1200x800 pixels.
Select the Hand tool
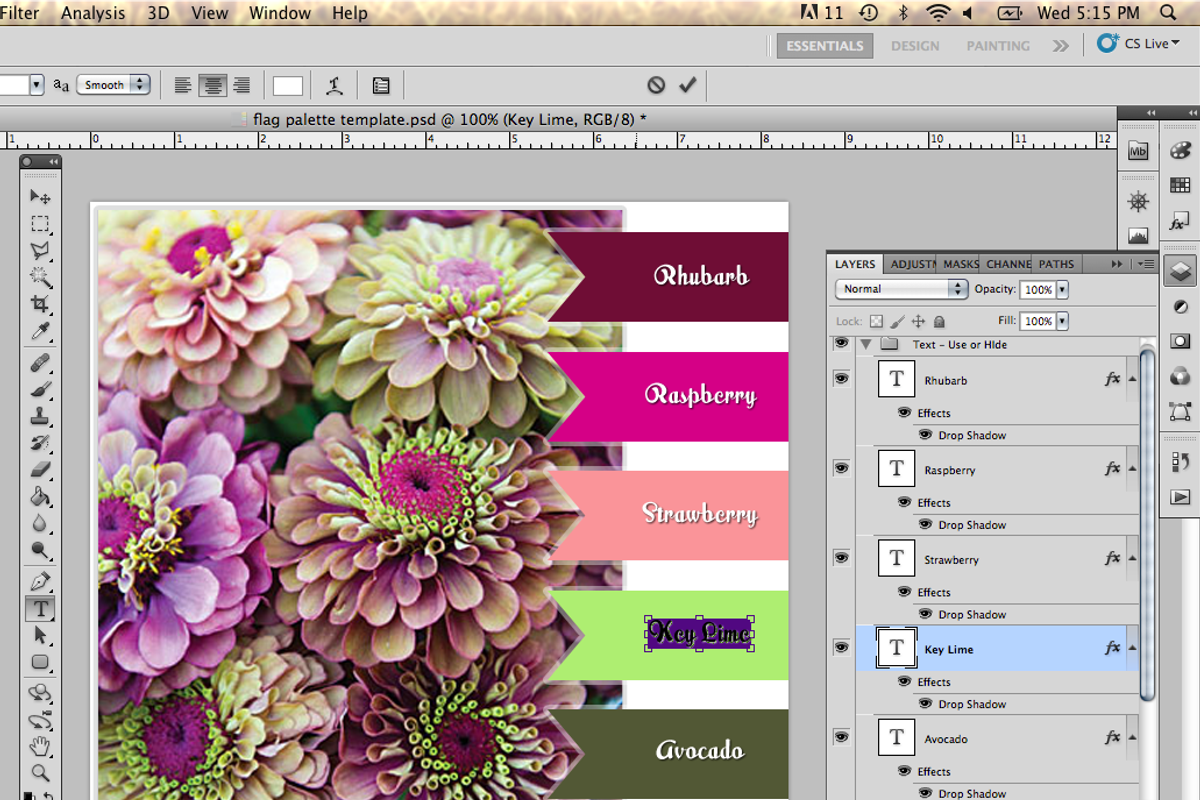[41, 746]
